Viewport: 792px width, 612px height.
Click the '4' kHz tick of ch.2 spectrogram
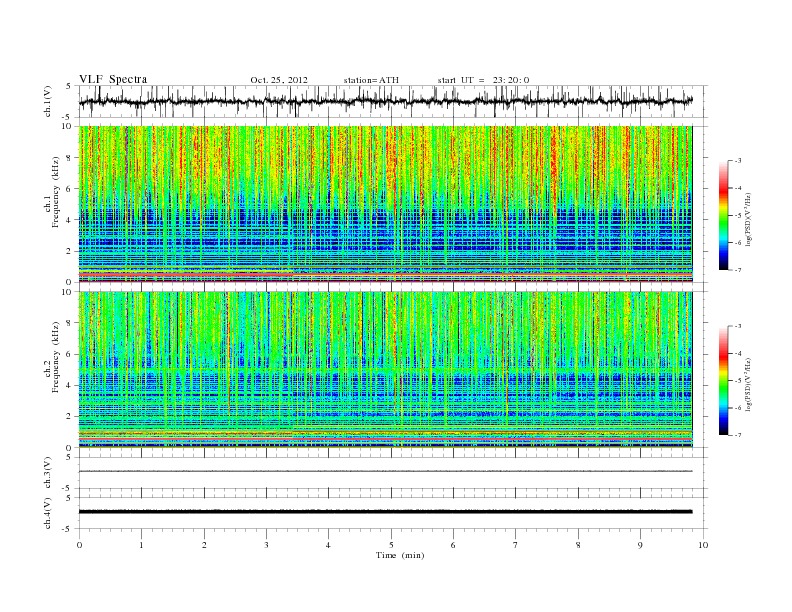(x=69, y=386)
